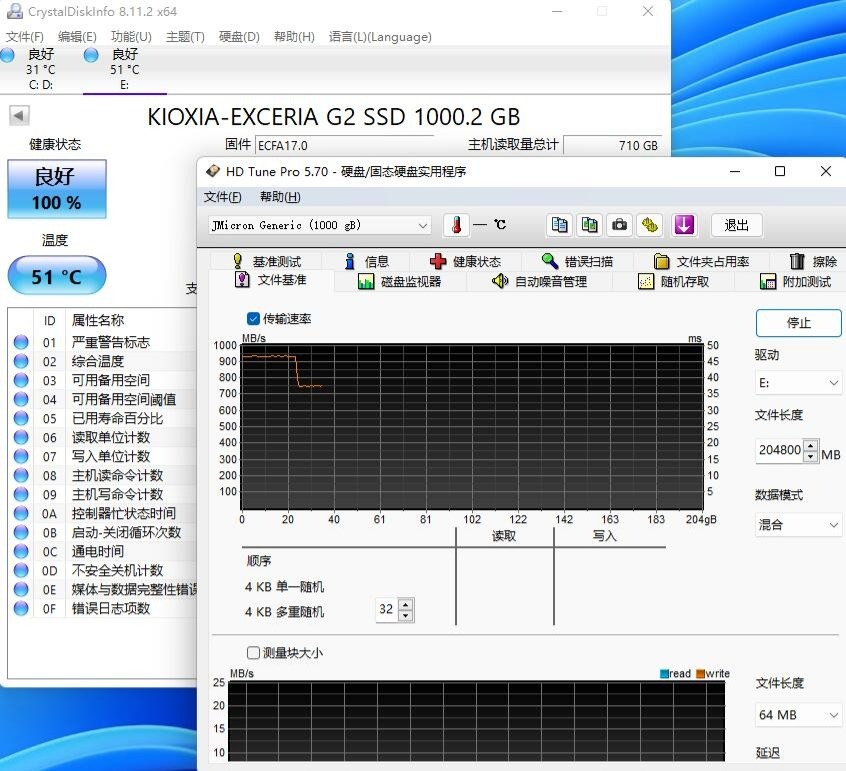Click the 退出 exit button
846x771 pixels.
click(x=736, y=225)
